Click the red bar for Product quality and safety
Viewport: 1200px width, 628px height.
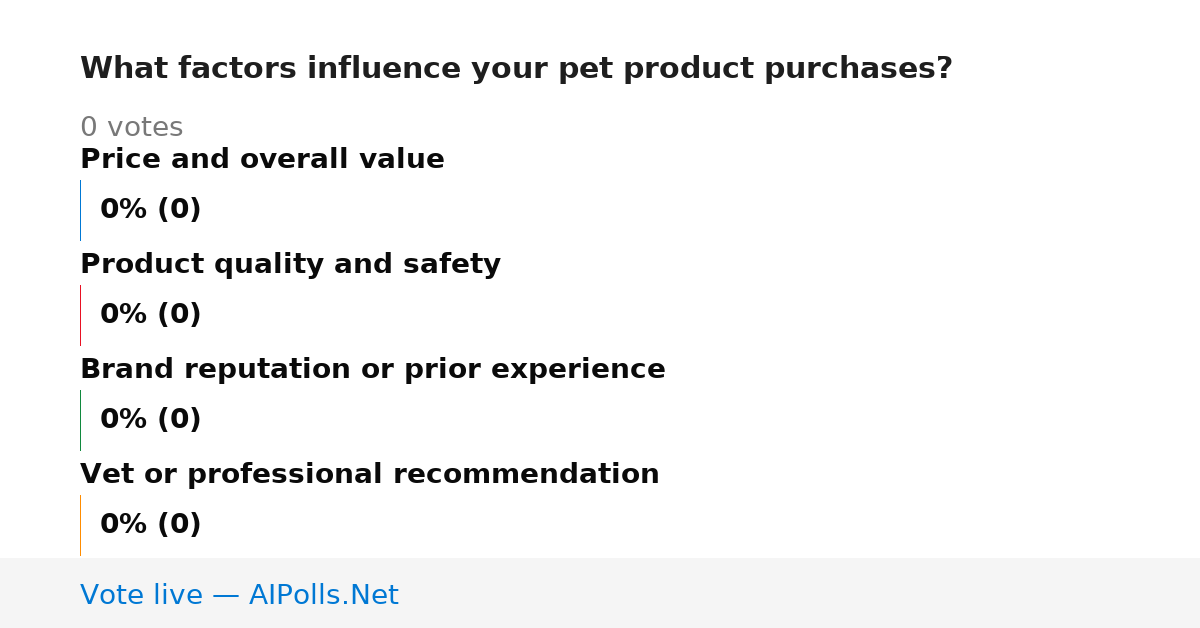(81, 315)
